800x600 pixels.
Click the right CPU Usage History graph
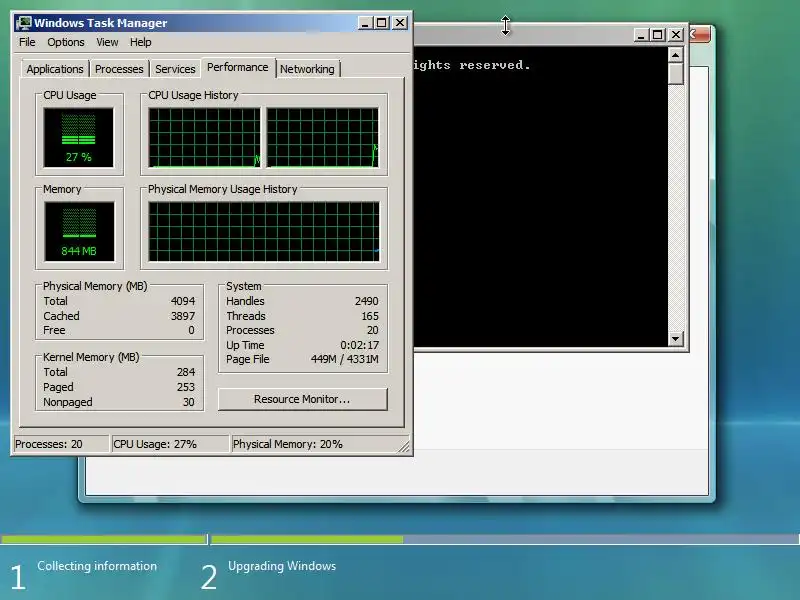coord(322,137)
